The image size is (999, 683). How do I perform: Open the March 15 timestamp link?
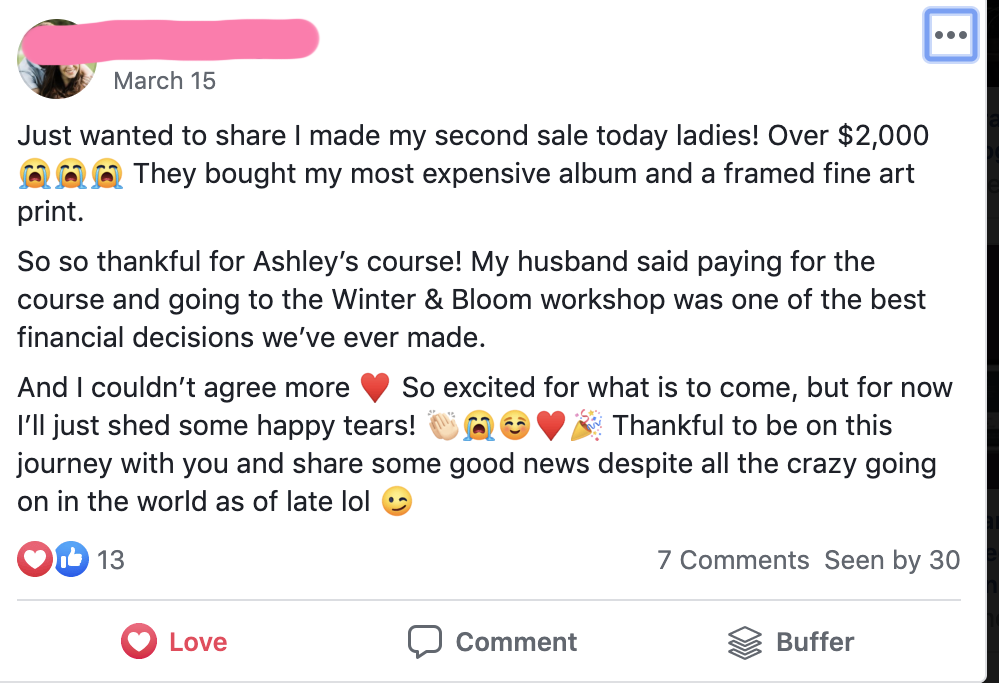tap(164, 81)
